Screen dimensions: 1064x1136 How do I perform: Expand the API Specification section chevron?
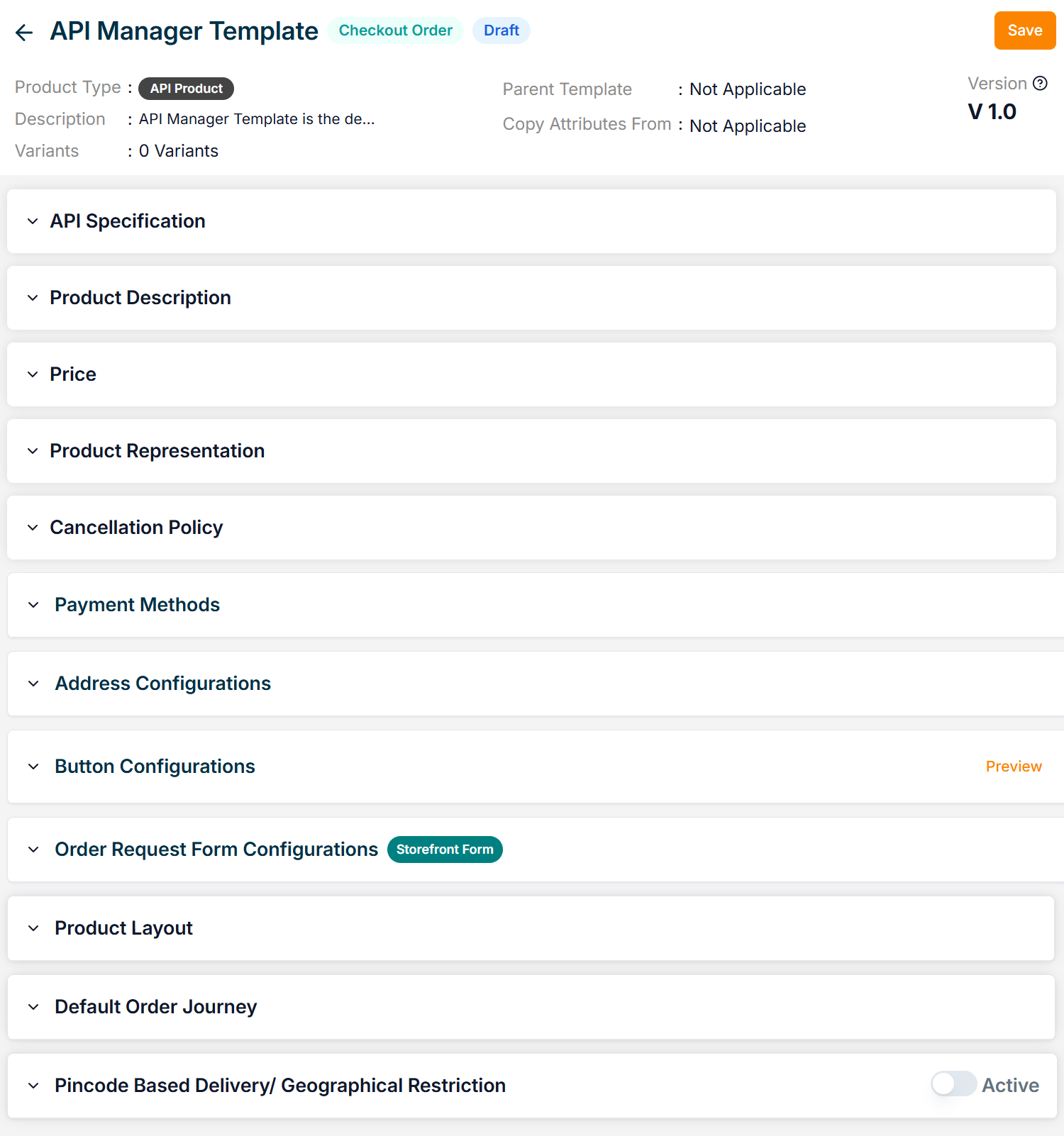coord(33,221)
